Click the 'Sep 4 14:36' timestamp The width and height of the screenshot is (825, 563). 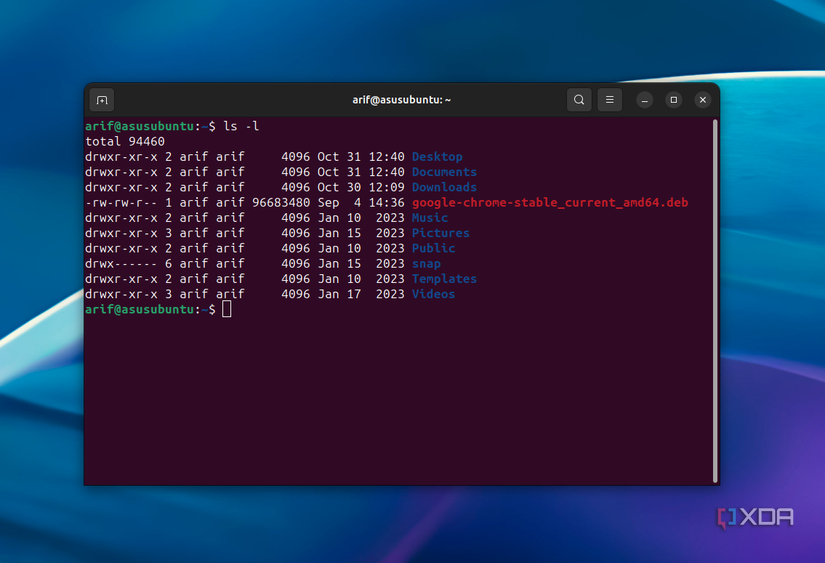[361, 203]
